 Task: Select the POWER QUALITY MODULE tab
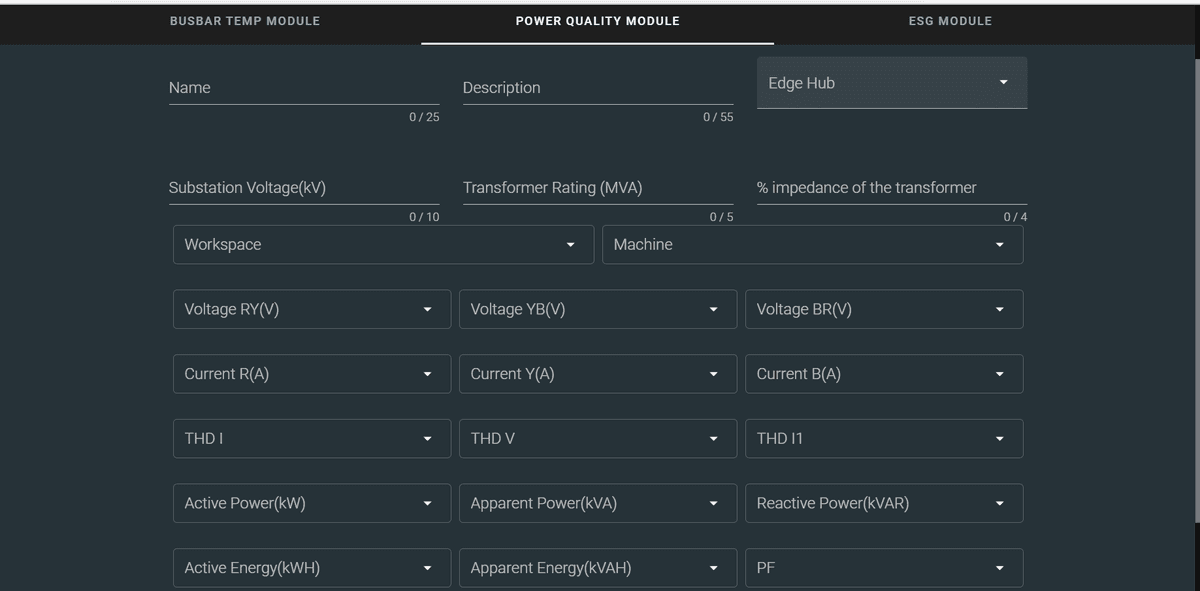pos(597,20)
